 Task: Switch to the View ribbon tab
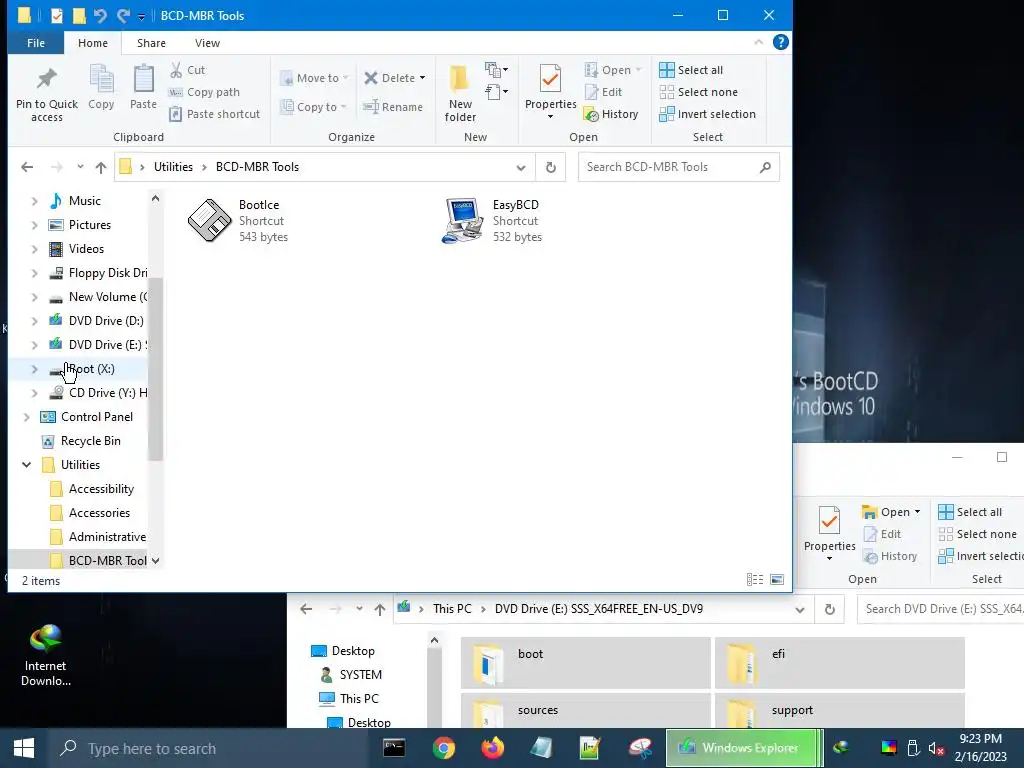207,43
